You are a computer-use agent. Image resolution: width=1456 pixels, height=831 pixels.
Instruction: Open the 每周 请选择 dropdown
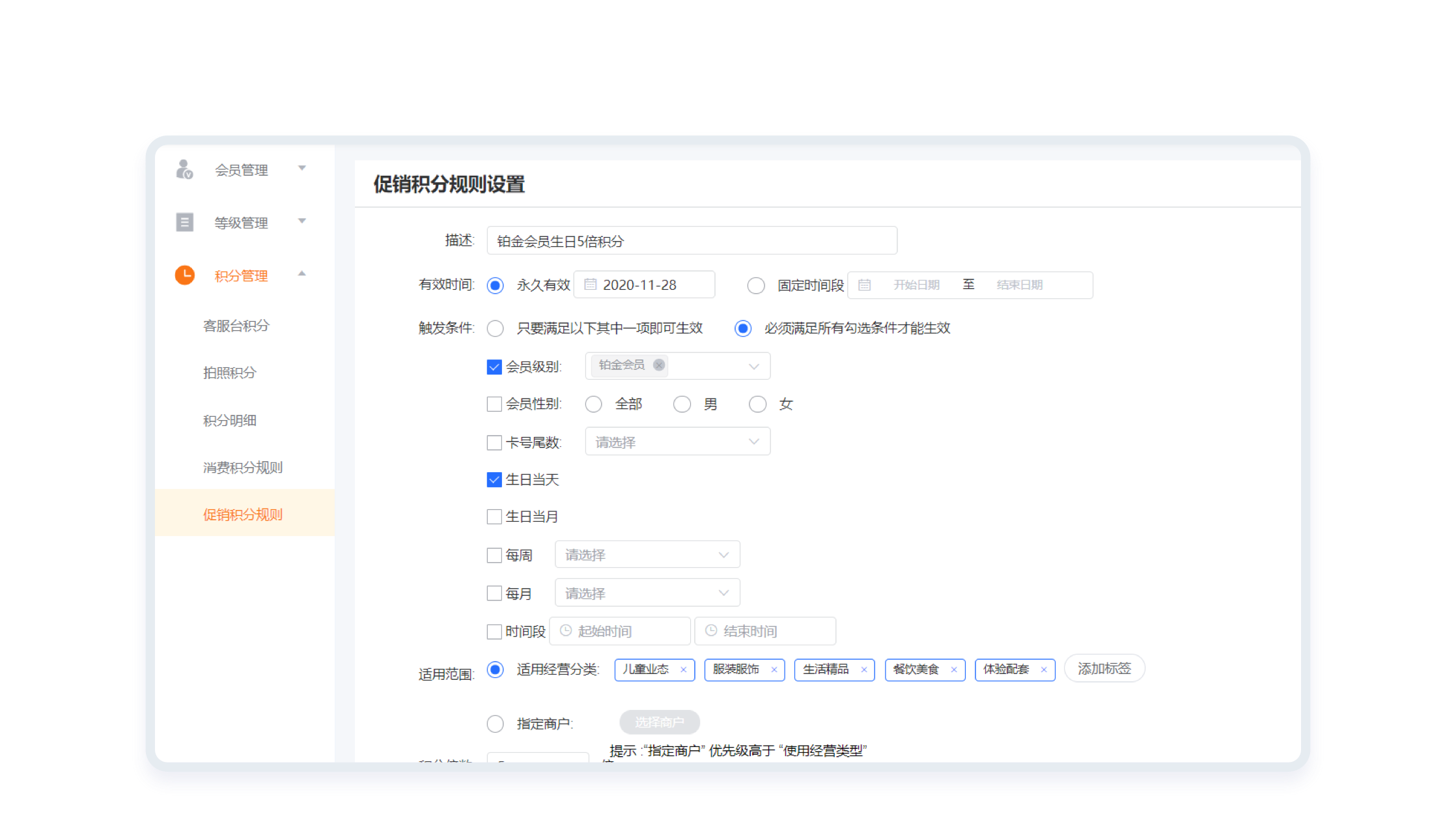tap(647, 554)
